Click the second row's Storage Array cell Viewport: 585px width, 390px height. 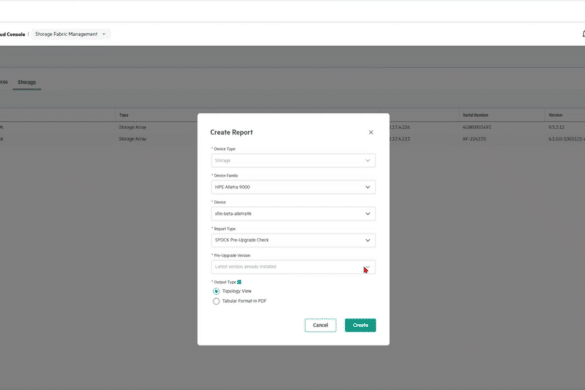point(132,139)
